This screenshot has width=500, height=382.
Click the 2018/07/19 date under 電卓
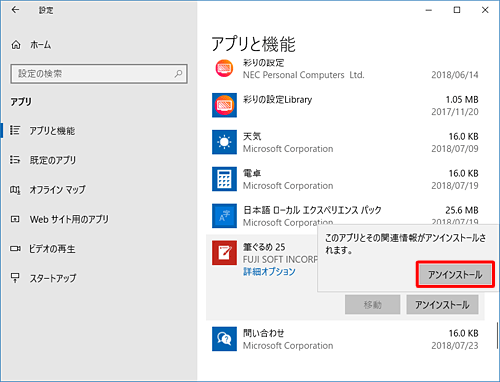click(x=455, y=186)
